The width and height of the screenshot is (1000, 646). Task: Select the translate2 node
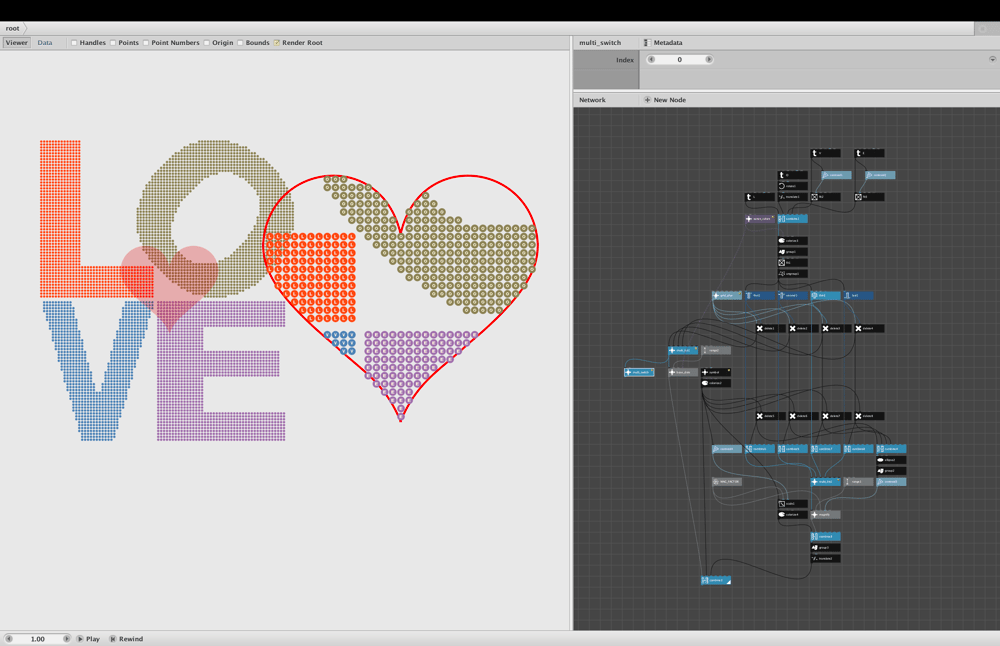826,559
